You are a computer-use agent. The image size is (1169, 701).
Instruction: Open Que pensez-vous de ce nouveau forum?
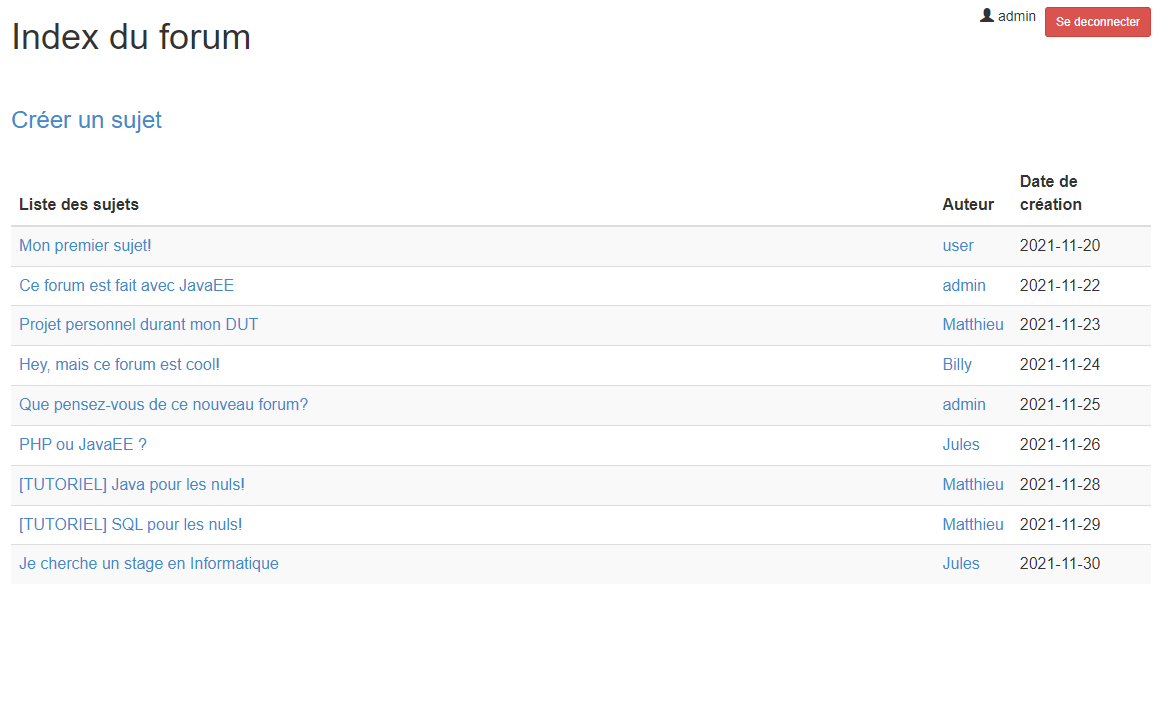click(163, 405)
